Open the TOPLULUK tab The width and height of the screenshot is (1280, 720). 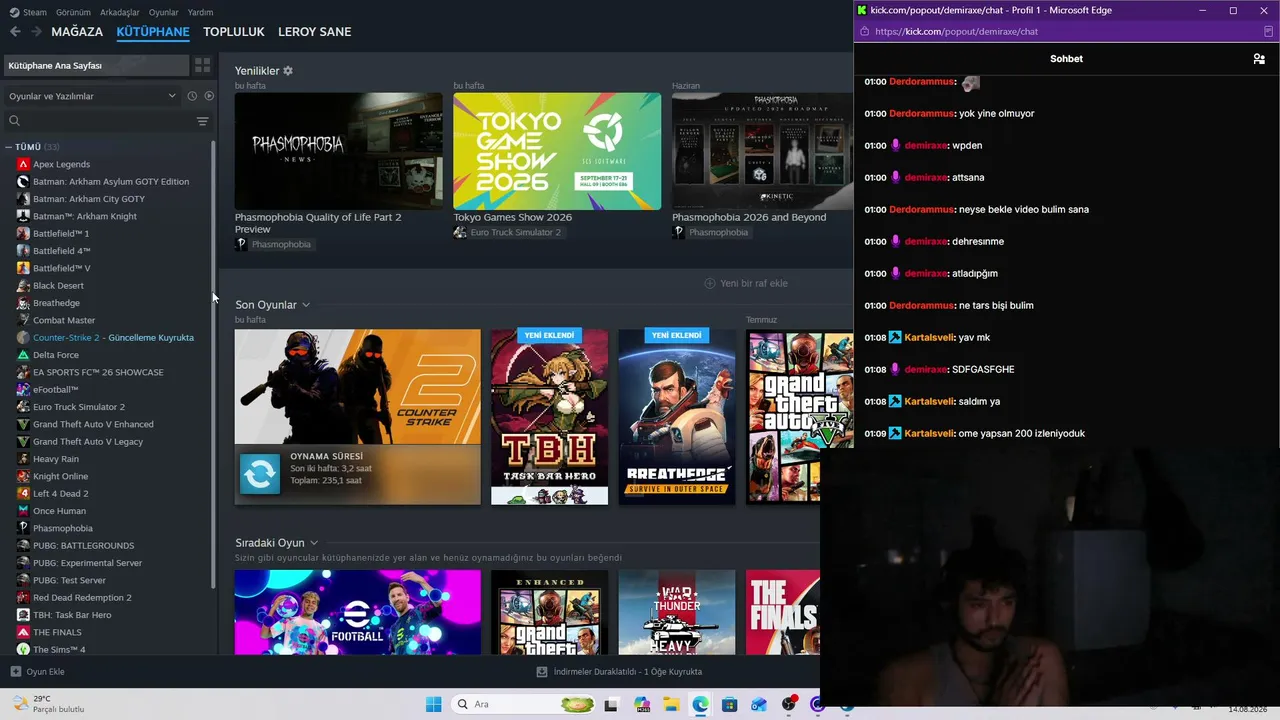click(234, 32)
